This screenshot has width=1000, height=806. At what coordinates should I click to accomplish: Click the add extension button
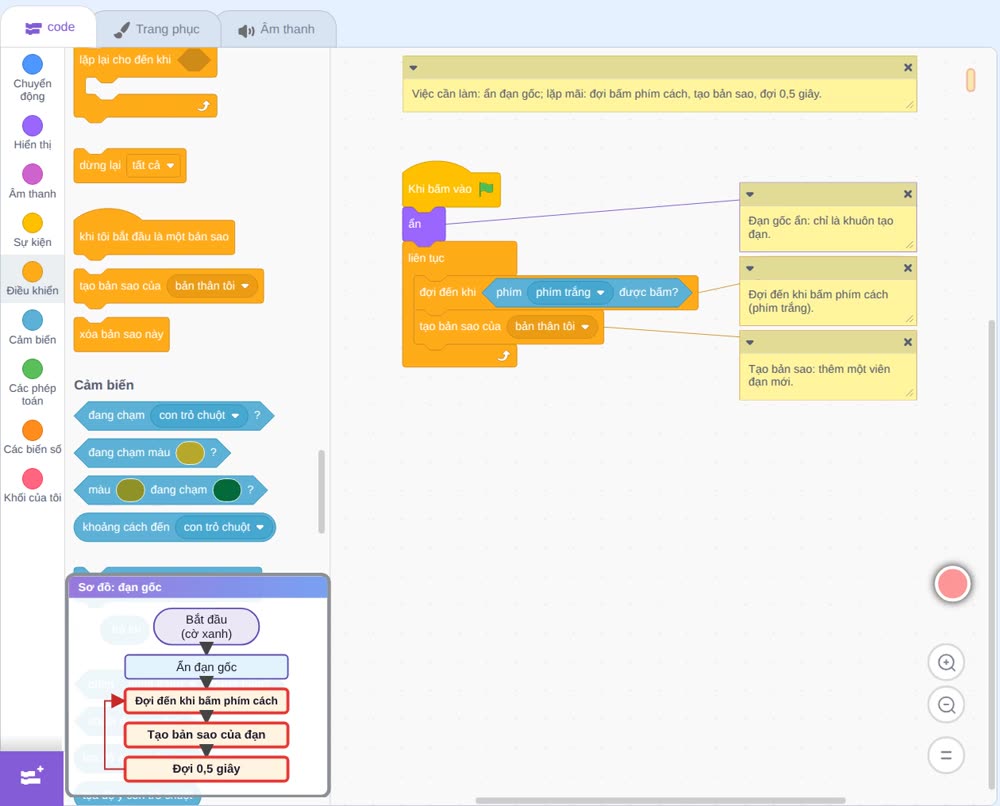(x=32, y=777)
